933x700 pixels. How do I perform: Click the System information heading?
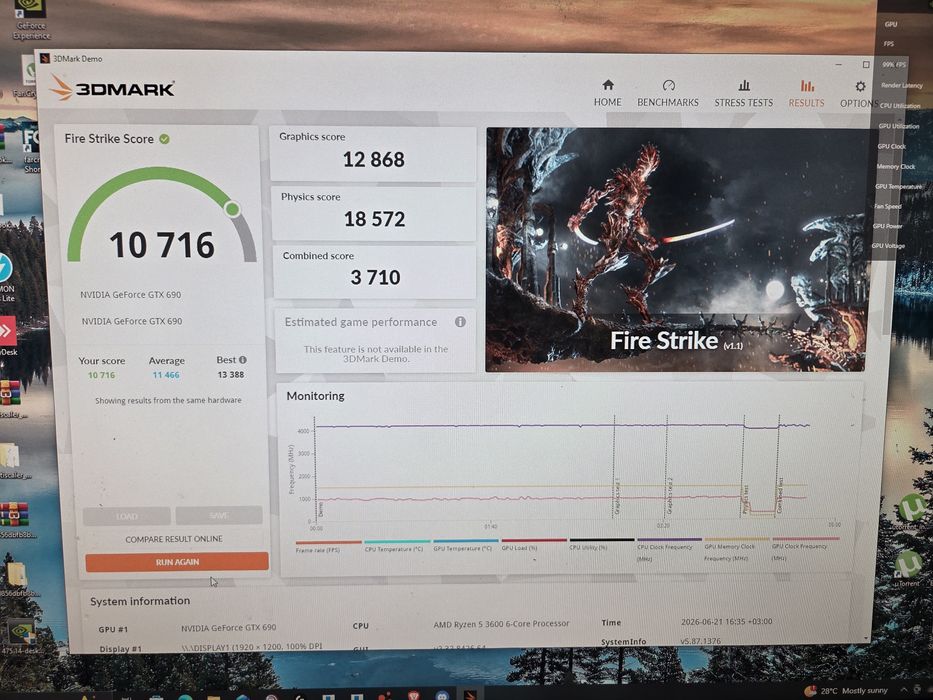click(140, 601)
